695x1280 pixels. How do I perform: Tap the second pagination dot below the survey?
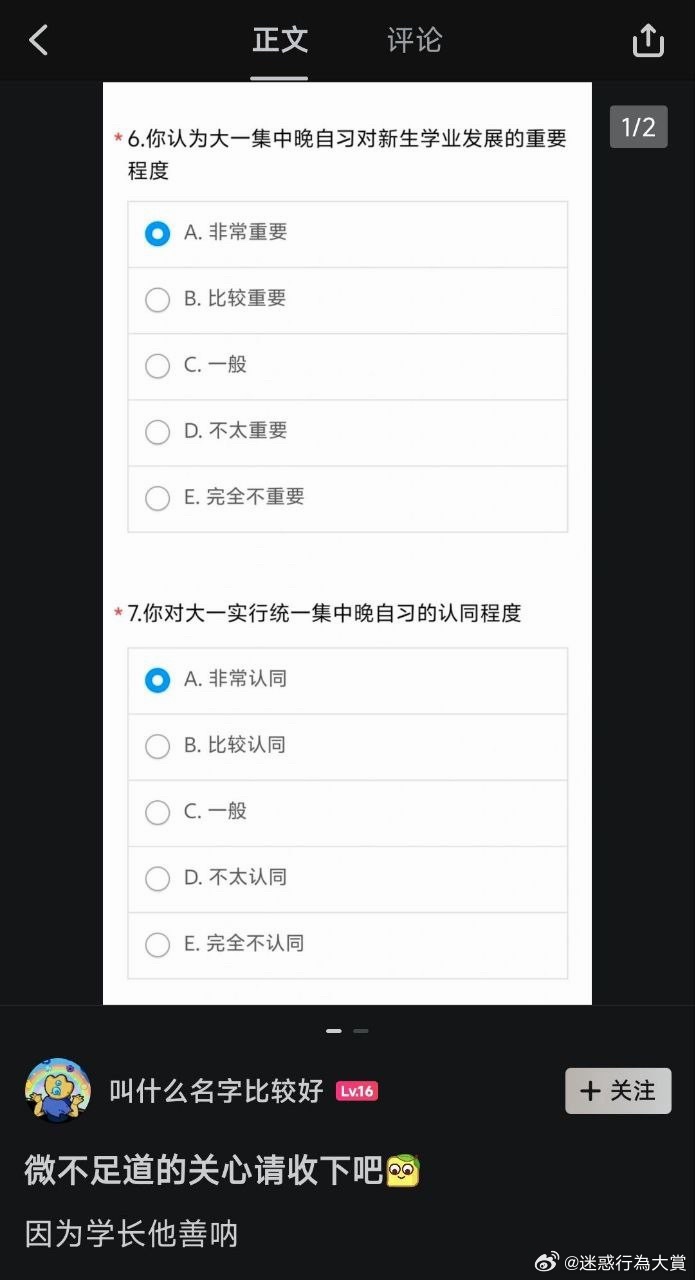pyautogui.click(x=360, y=1030)
